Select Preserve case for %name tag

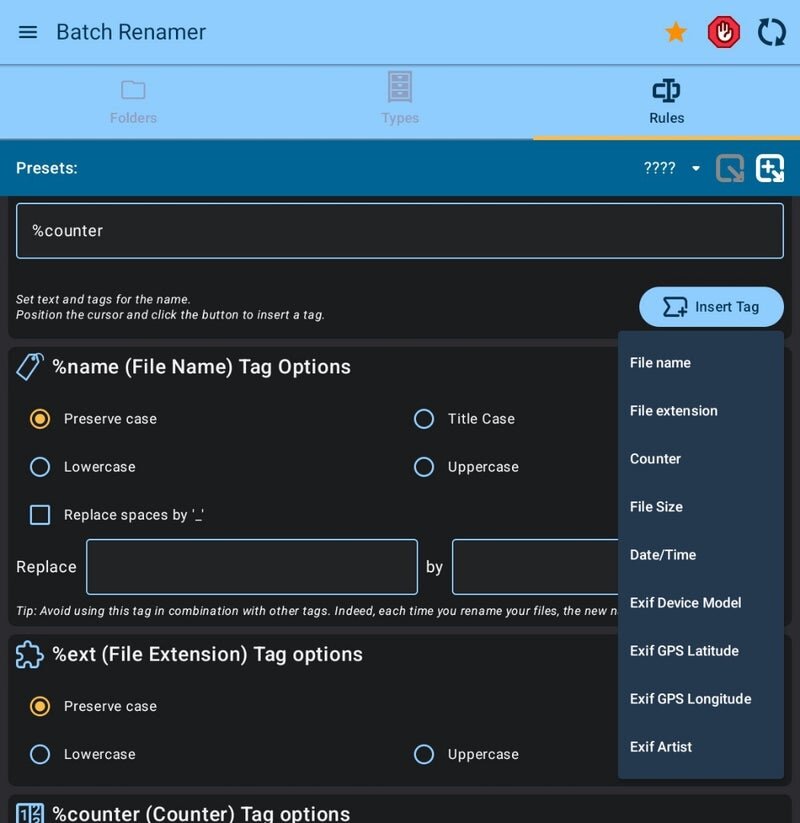(x=40, y=419)
